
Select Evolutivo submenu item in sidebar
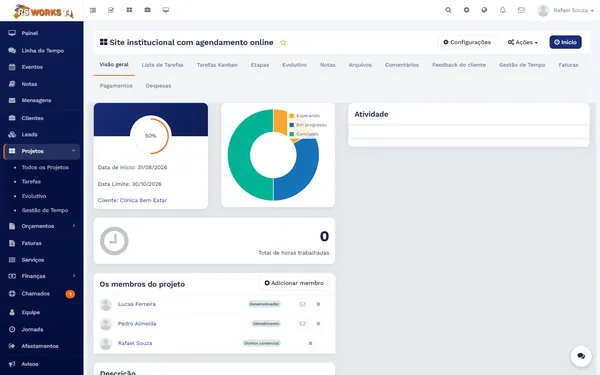[x=34, y=196]
